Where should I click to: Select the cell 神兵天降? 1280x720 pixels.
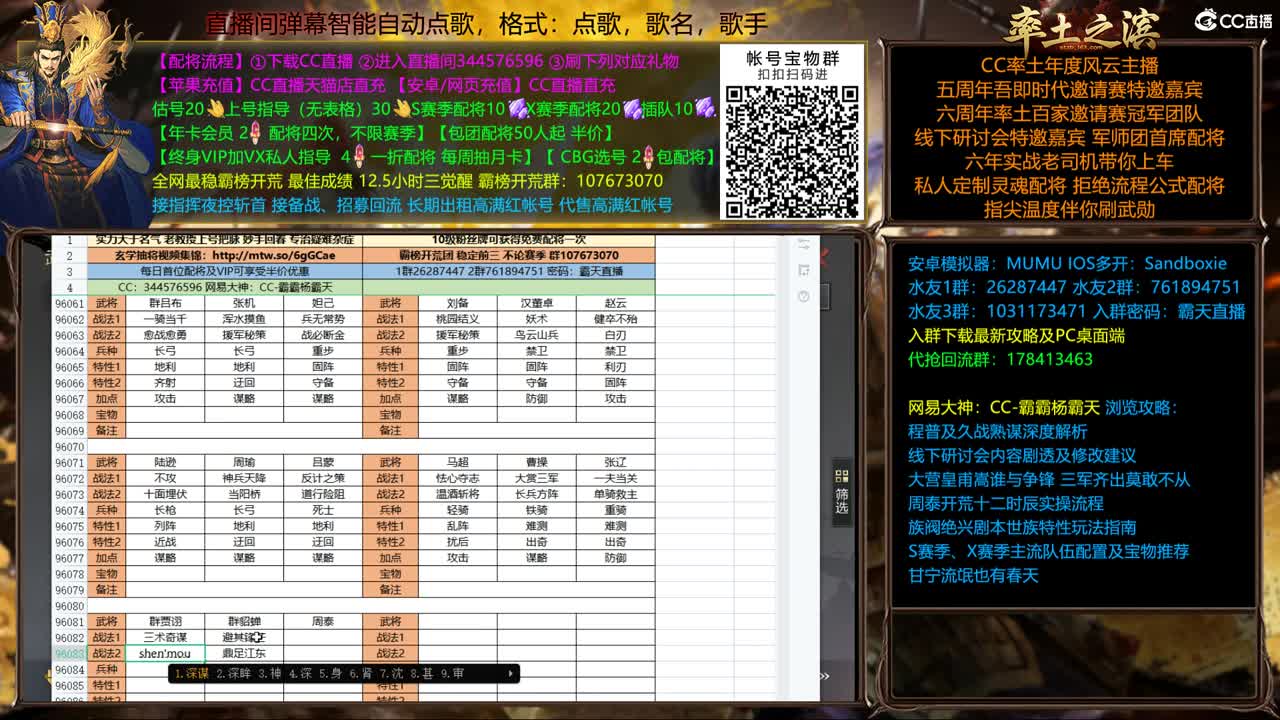tap(244, 478)
